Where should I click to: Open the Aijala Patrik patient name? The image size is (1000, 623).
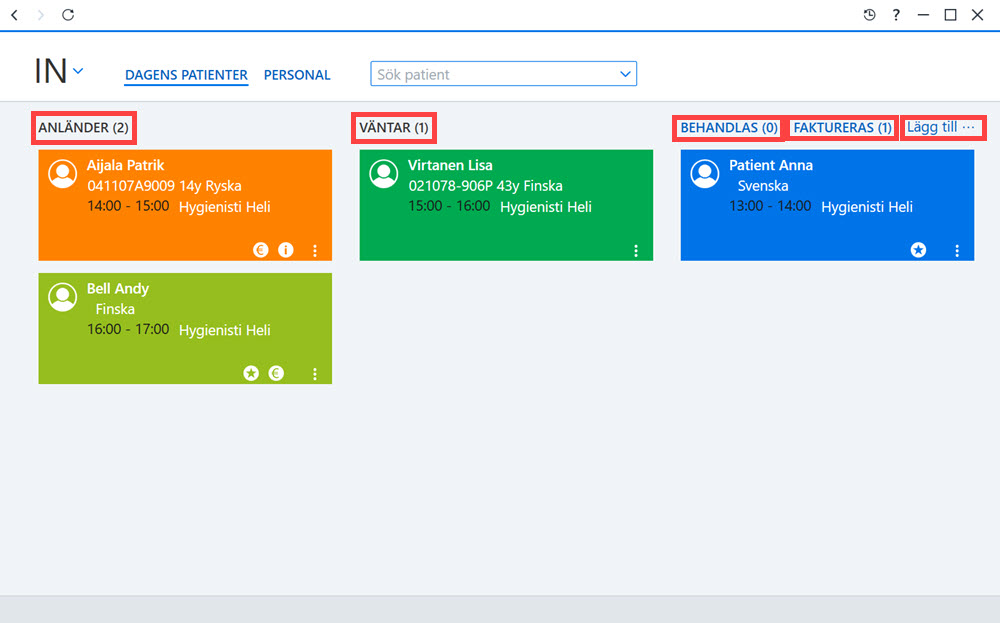[x=126, y=165]
